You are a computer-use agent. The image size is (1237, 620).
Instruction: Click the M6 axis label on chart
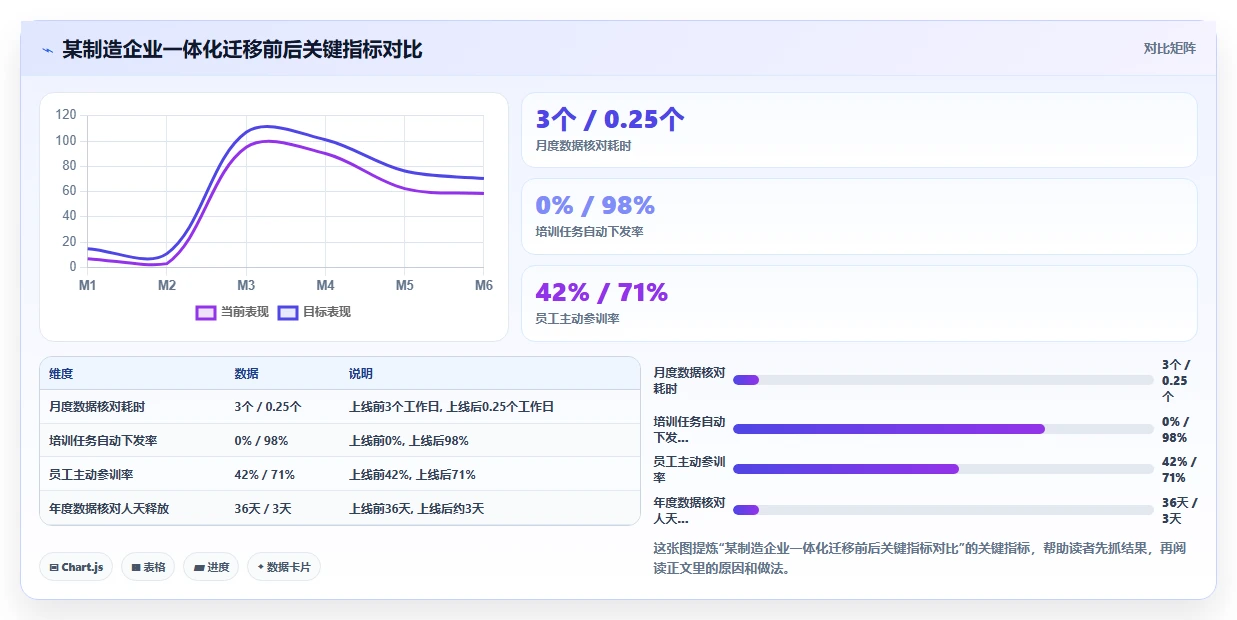pos(484,285)
